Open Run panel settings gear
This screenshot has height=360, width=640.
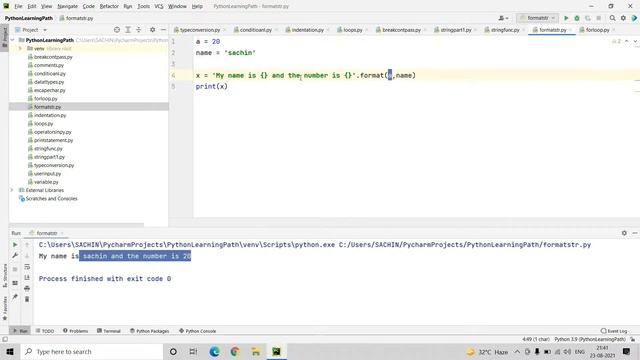624,233
